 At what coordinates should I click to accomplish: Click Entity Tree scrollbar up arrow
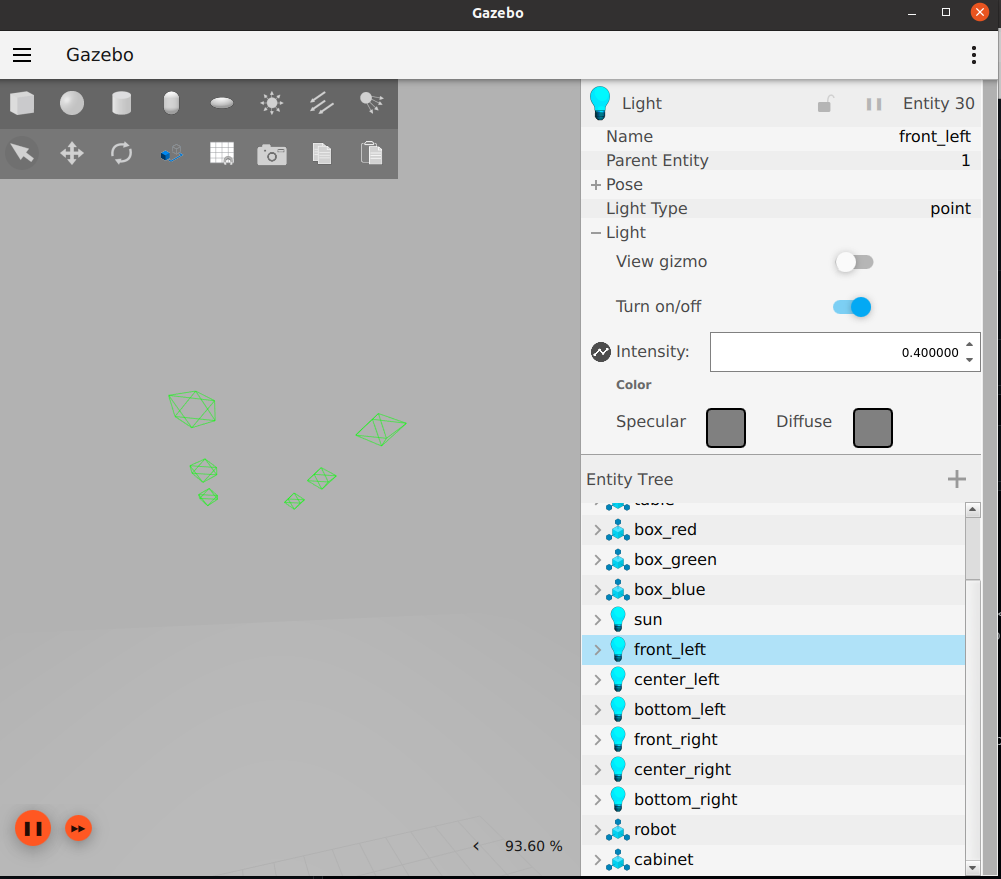[x=972, y=509]
